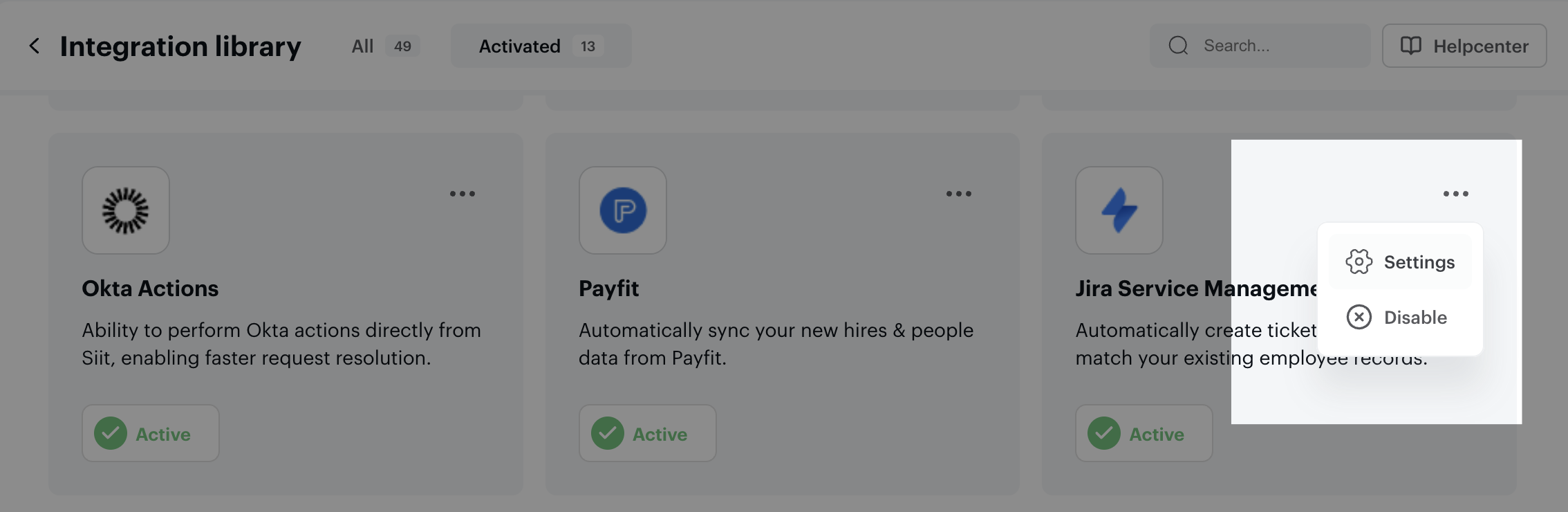Viewport: 1568px width, 512px height.
Task: Collapse the Jira card three-dot menu
Action: [1456, 194]
